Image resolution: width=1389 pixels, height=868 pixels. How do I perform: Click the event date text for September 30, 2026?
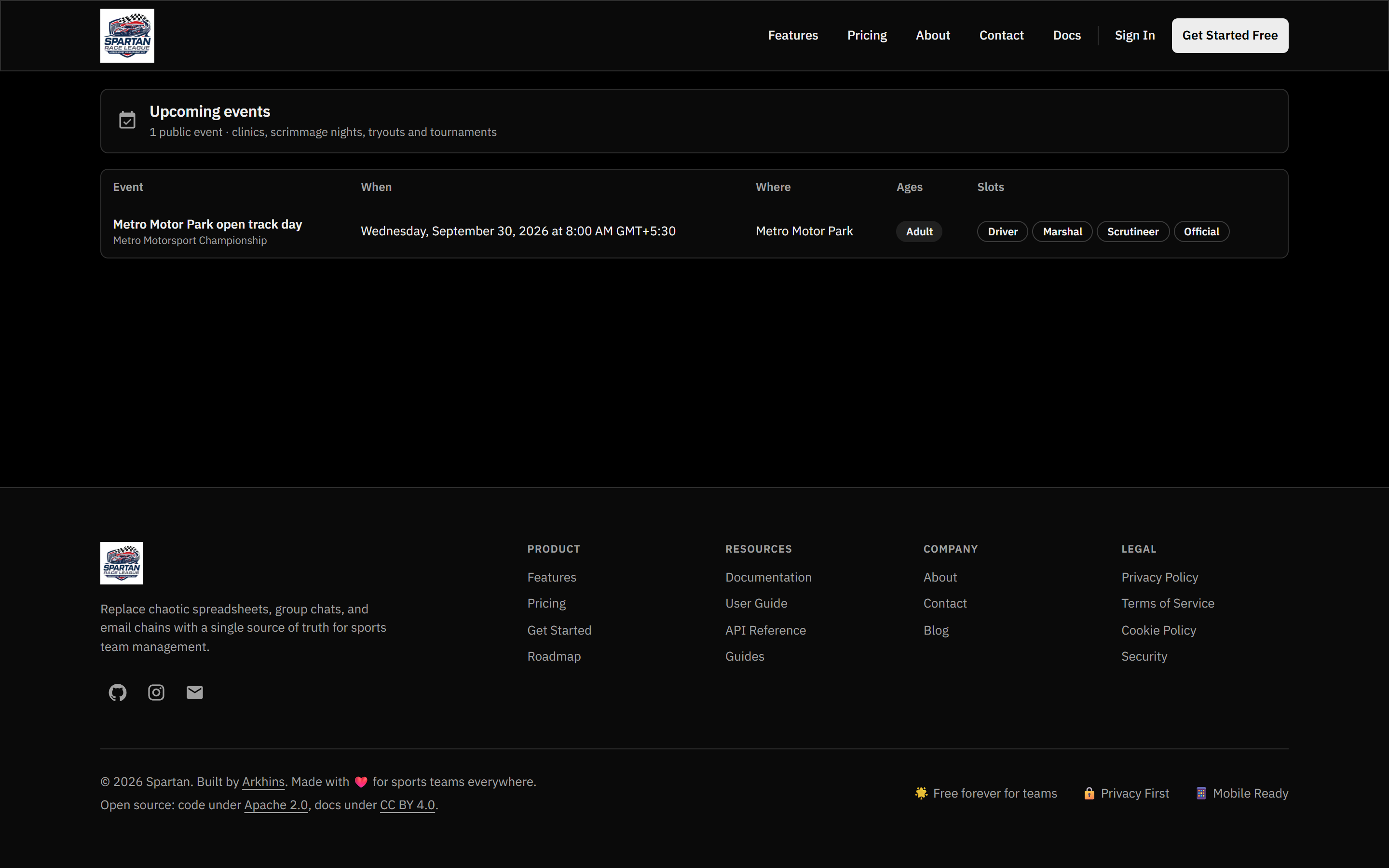click(517, 231)
